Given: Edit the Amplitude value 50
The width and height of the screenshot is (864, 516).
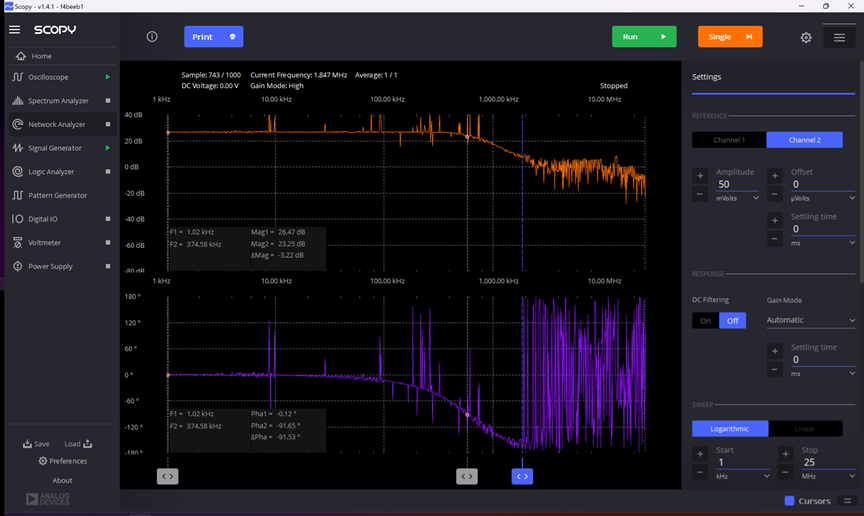Looking at the screenshot, I should pyautogui.click(x=737, y=184).
